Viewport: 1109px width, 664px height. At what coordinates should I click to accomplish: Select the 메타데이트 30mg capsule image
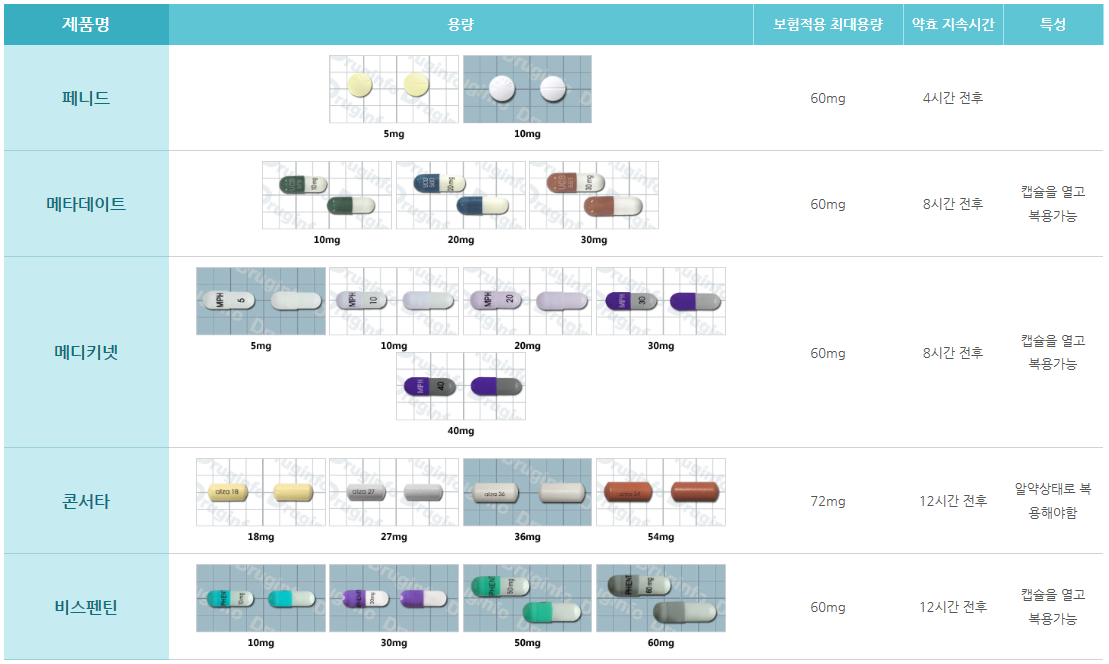(593, 195)
